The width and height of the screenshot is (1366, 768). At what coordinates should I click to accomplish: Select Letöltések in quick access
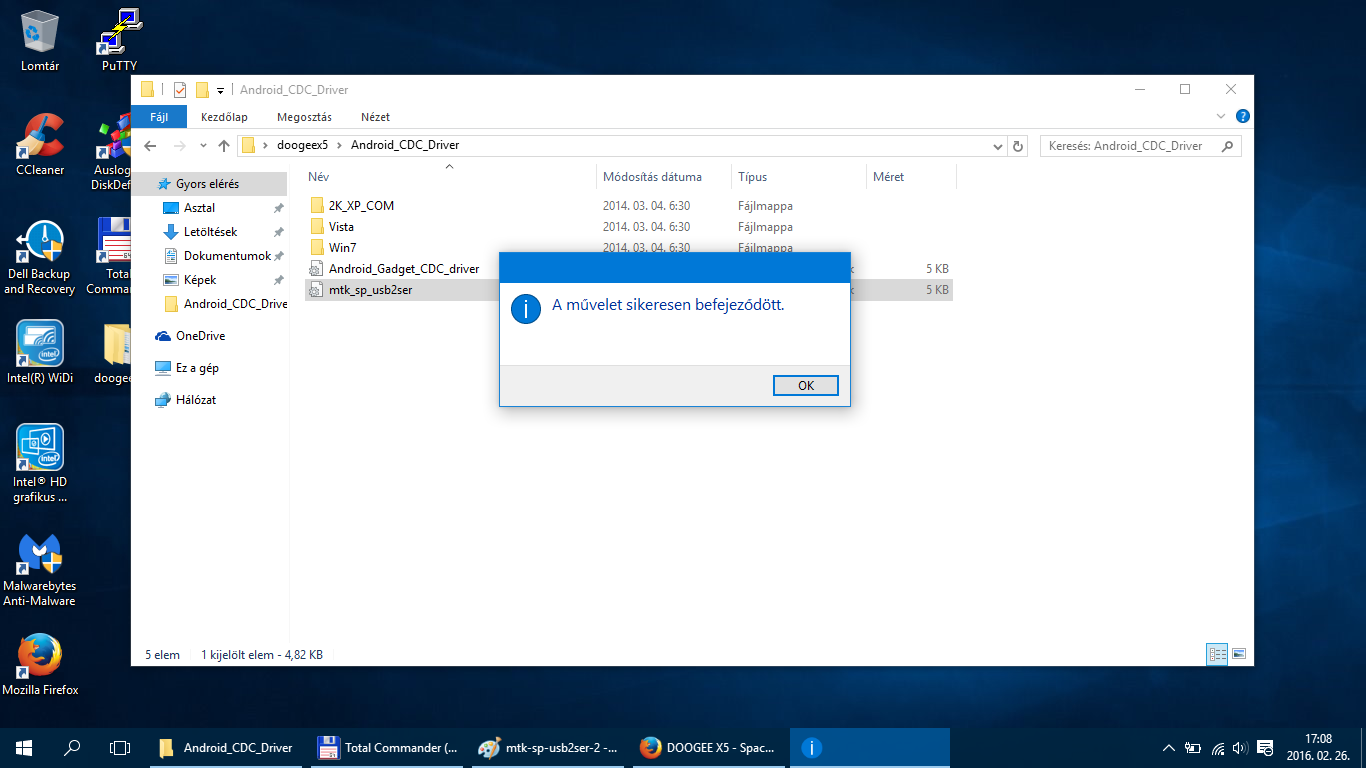[x=210, y=232]
